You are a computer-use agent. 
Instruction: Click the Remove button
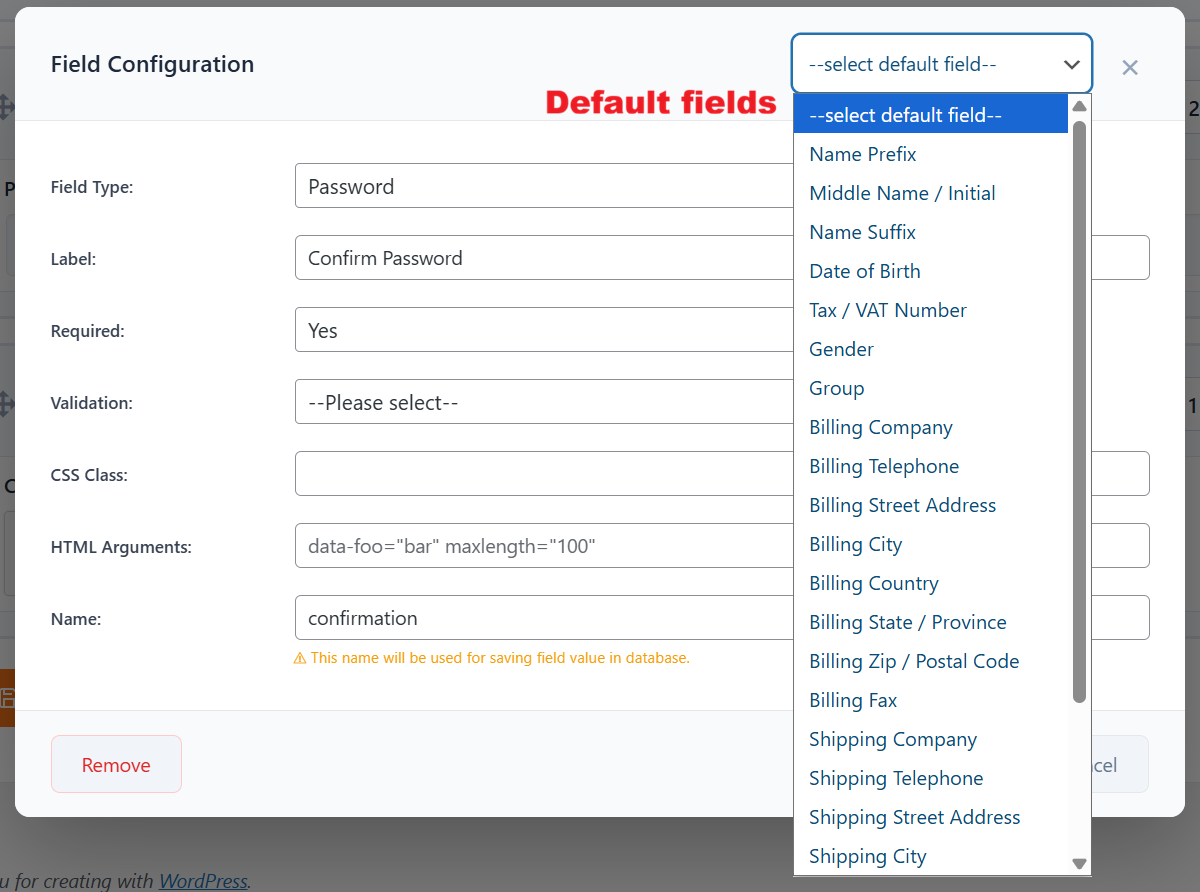(x=116, y=763)
